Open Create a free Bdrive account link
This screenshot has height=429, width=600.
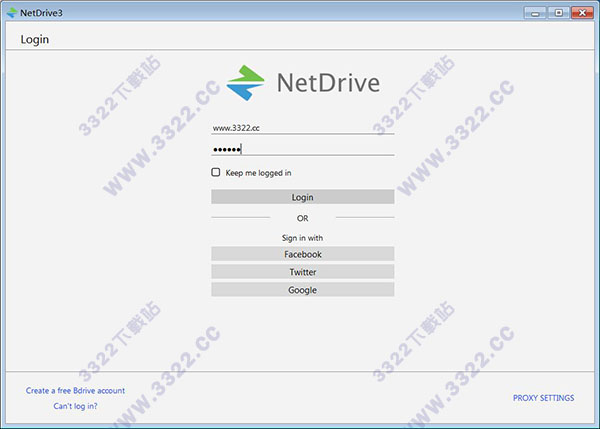point(75,391)
